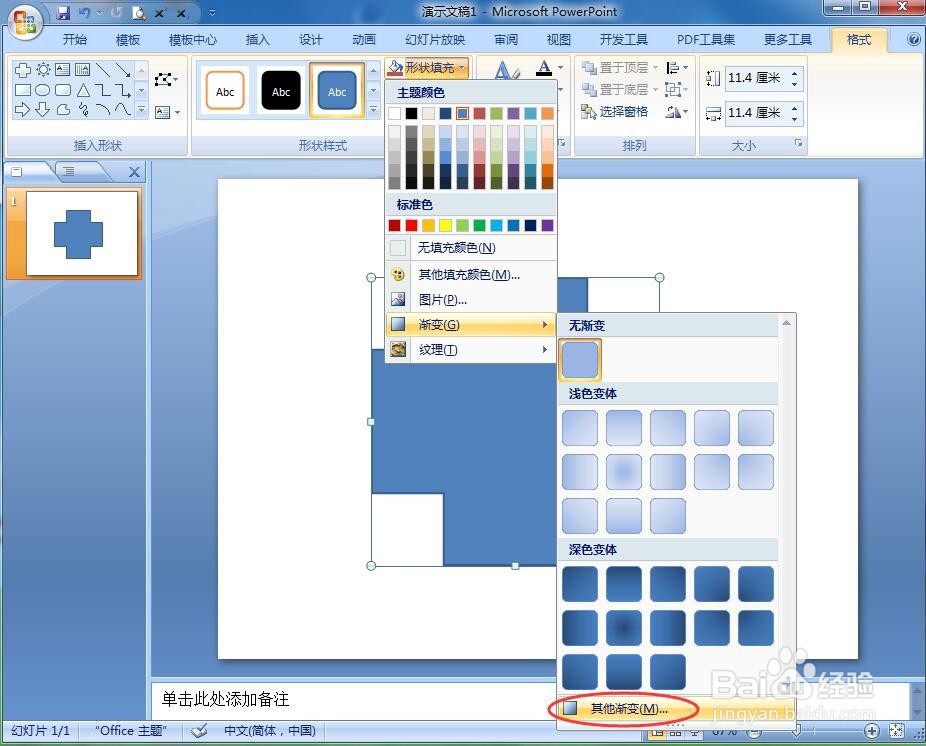The width and height of the screenshot is (926, 746).
Task: Open the Edit Shape tool
Action: pos(166,79)
